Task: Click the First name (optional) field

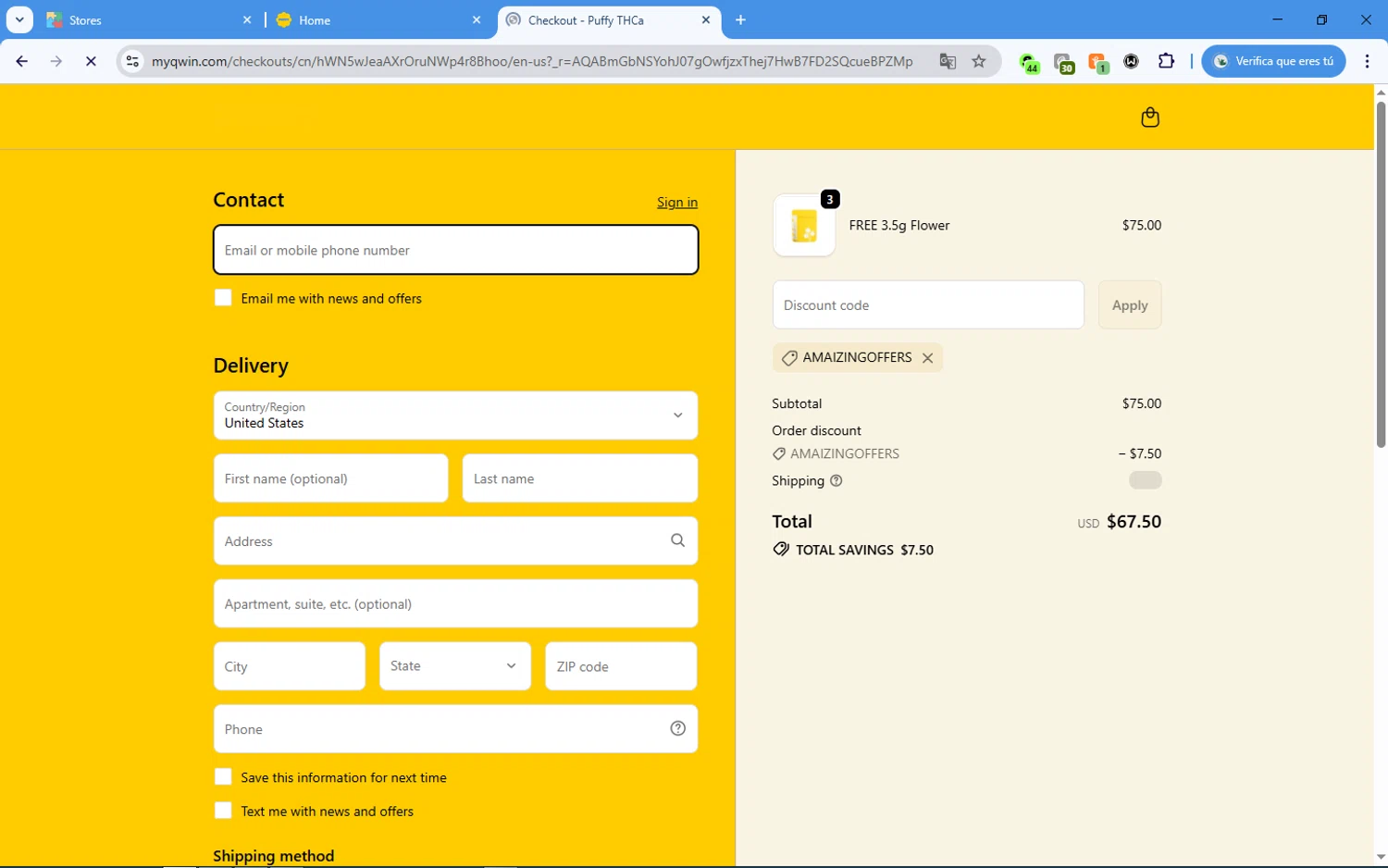Action: pyautogui.click(x=330, y=478)
